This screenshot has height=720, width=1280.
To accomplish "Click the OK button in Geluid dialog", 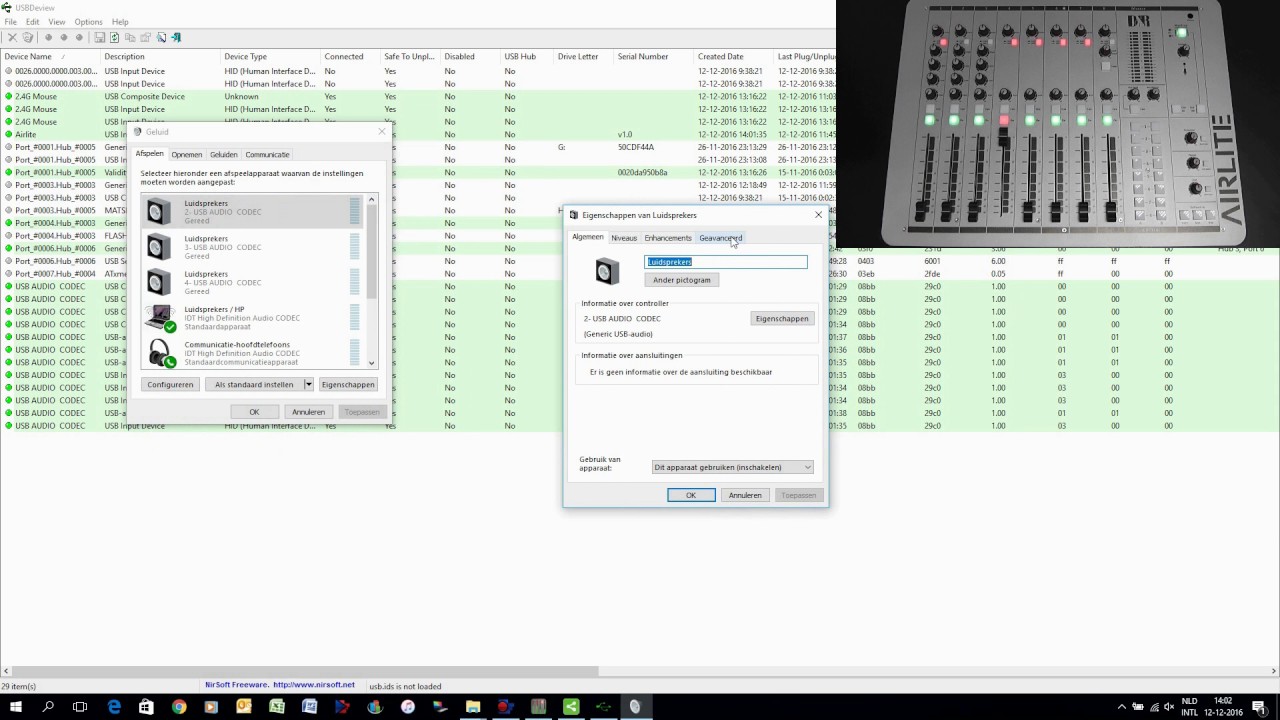I will [x=254, y=412].
